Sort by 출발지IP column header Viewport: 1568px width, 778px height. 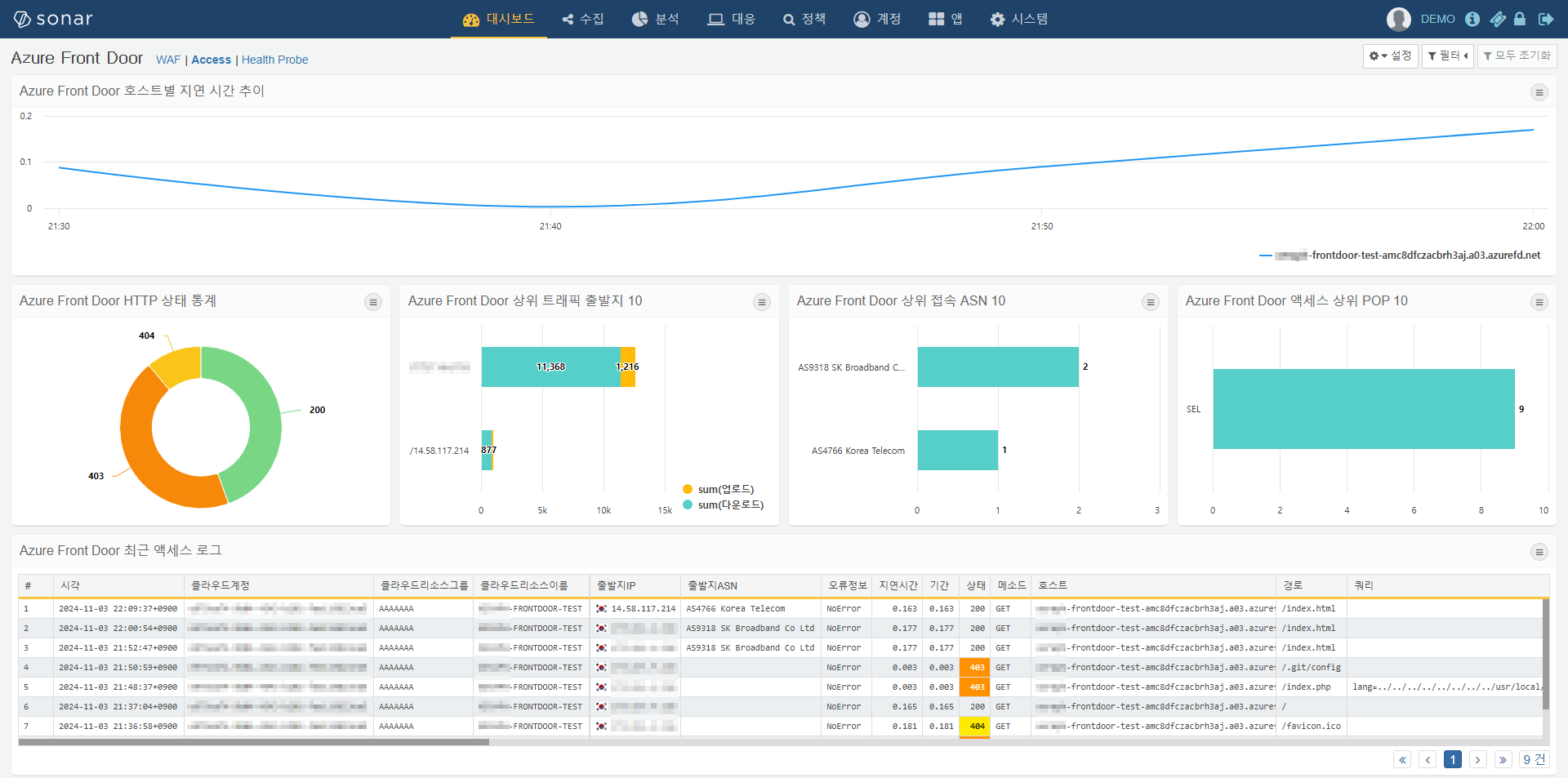[635, 585]
